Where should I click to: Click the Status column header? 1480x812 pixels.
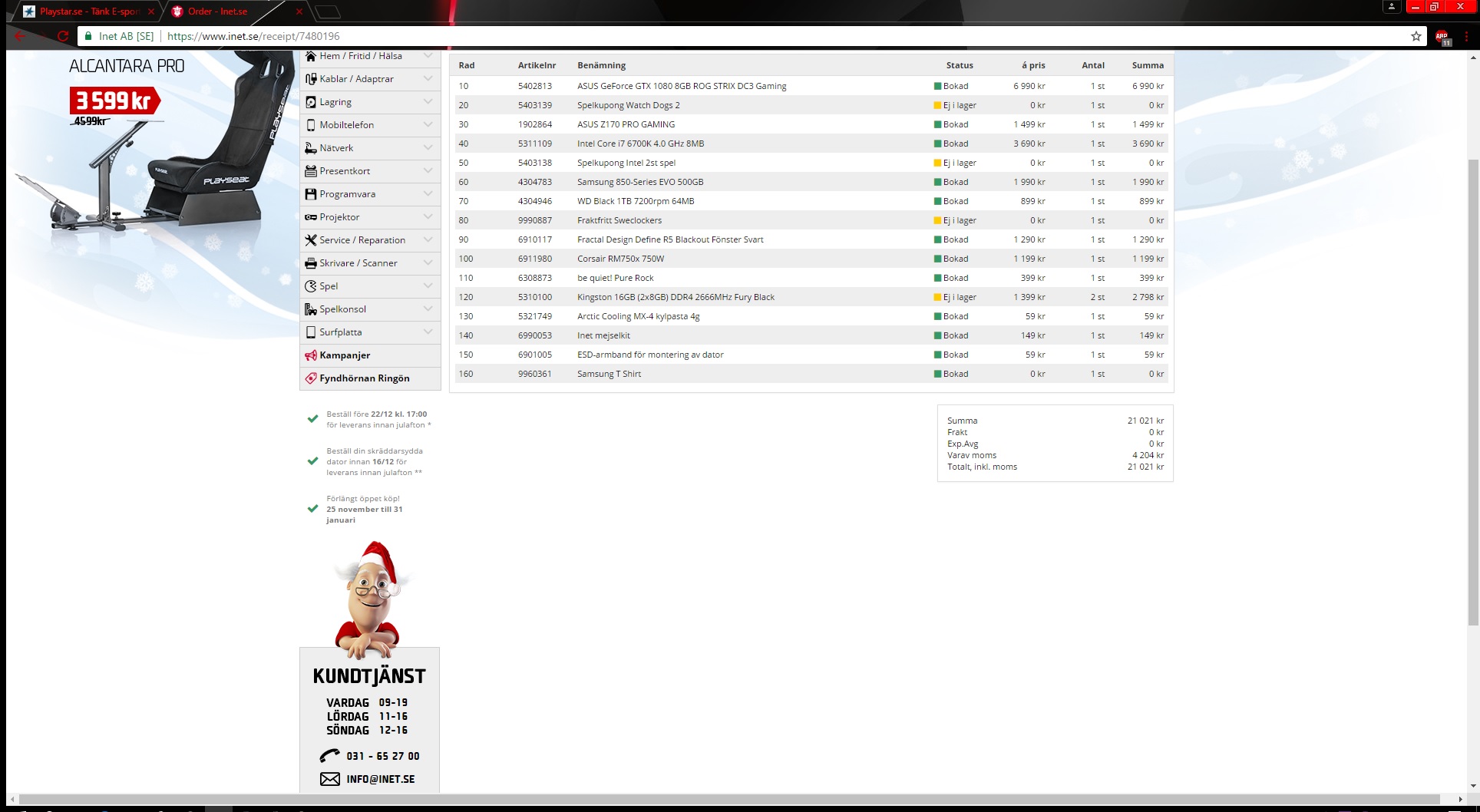click(x=960, y=65)
